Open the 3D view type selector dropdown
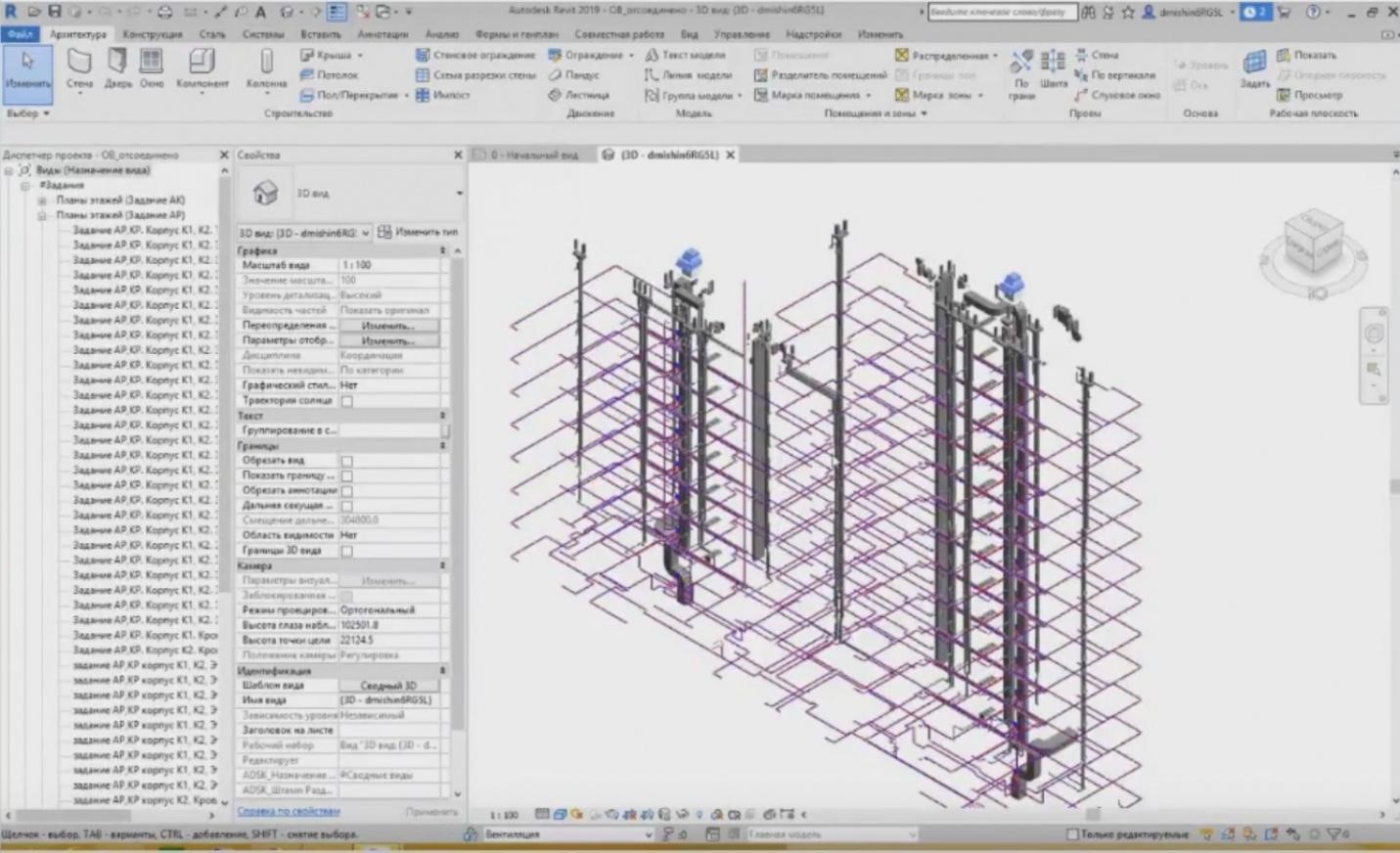Screen dimensions: 1400x853 (x=367, y=232)
